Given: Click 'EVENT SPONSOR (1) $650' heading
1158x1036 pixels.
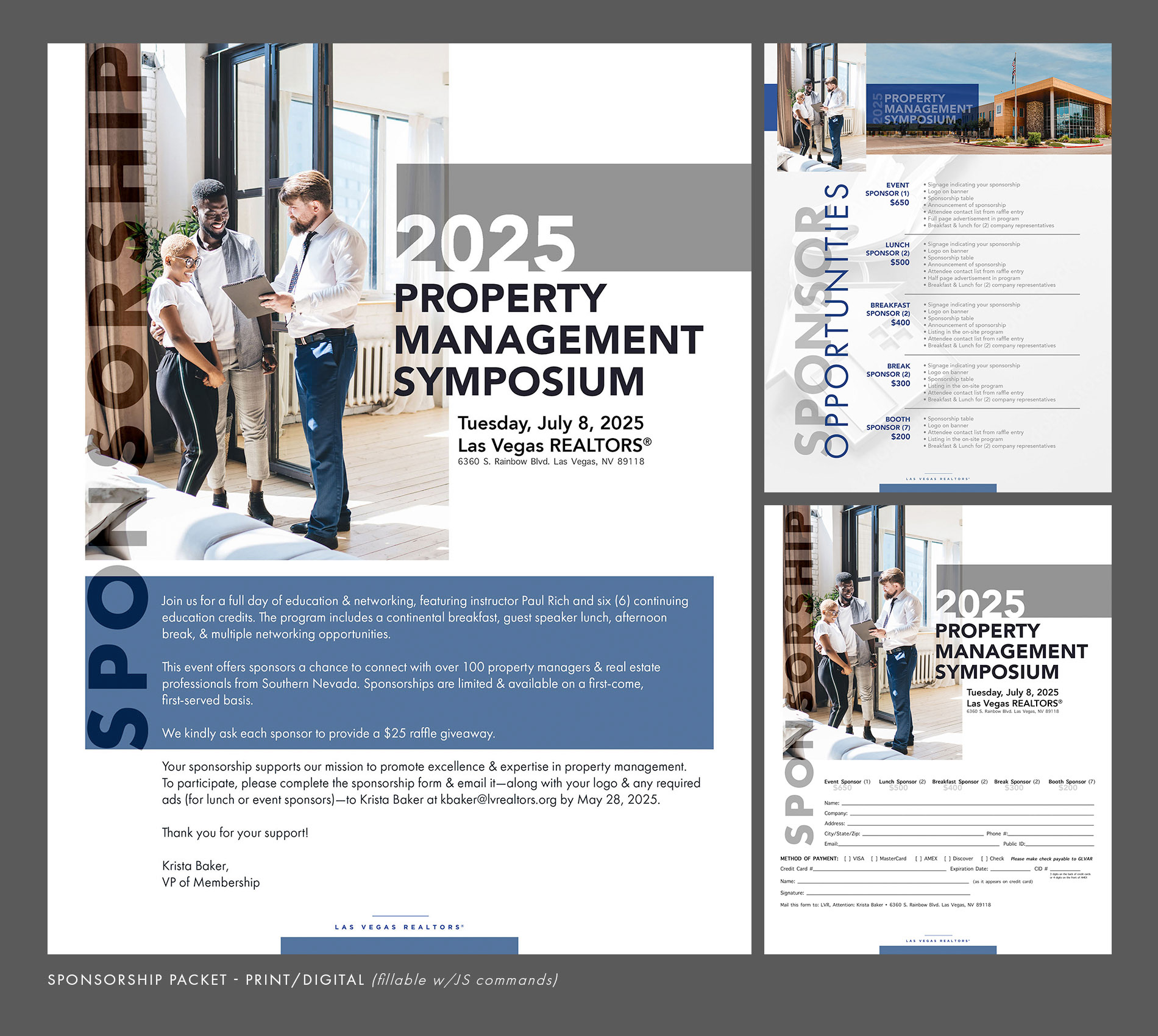Looking at the screenshot, I should point(887,194).
